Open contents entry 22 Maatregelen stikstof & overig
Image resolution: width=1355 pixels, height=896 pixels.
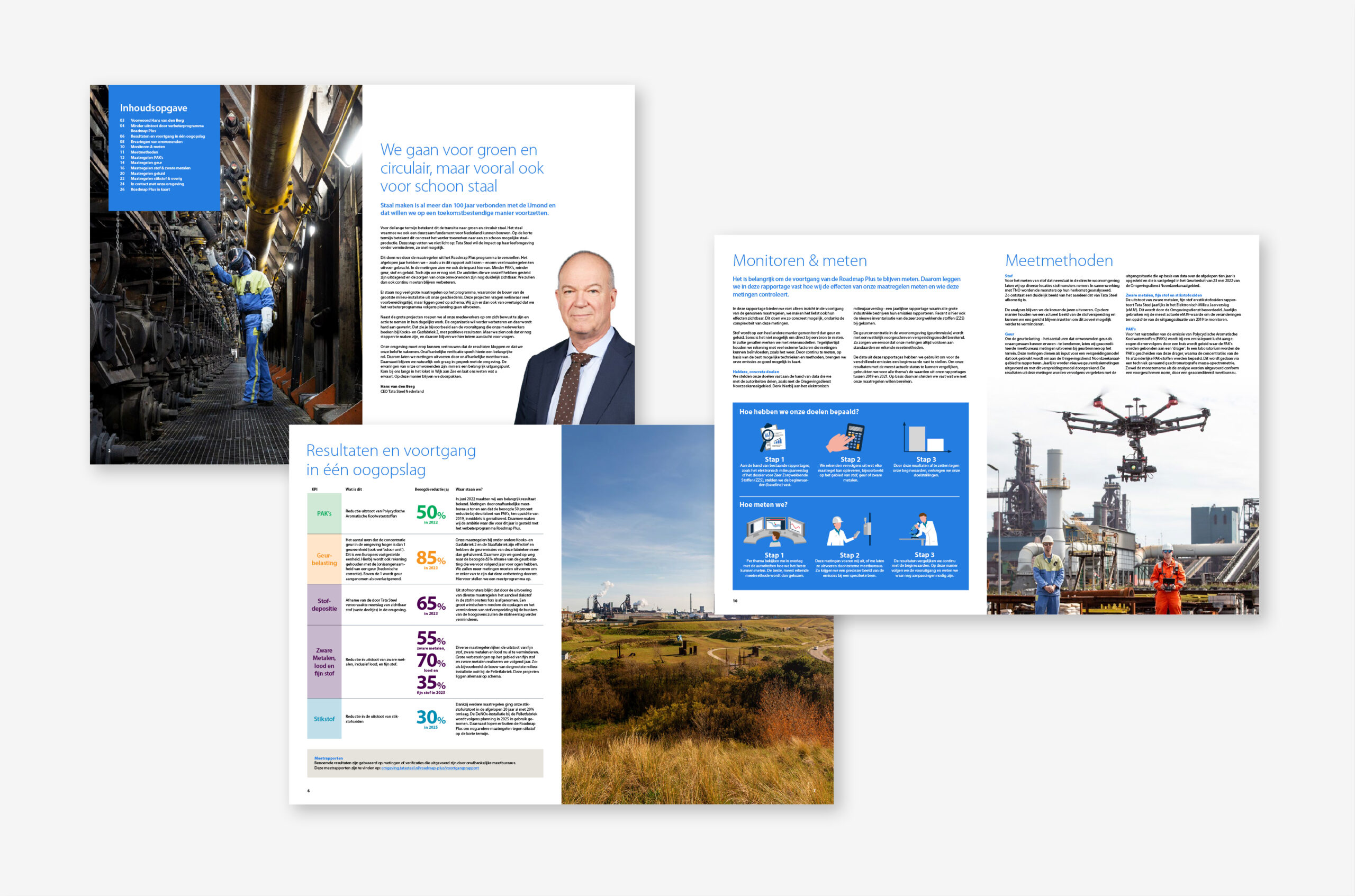151,178
